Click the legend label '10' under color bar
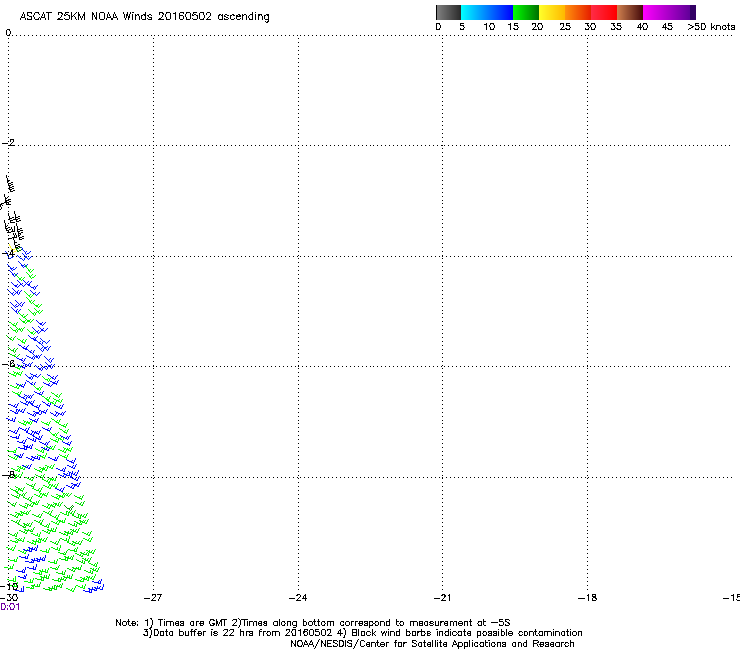This screenshot has width=740, height=650. 489,27
